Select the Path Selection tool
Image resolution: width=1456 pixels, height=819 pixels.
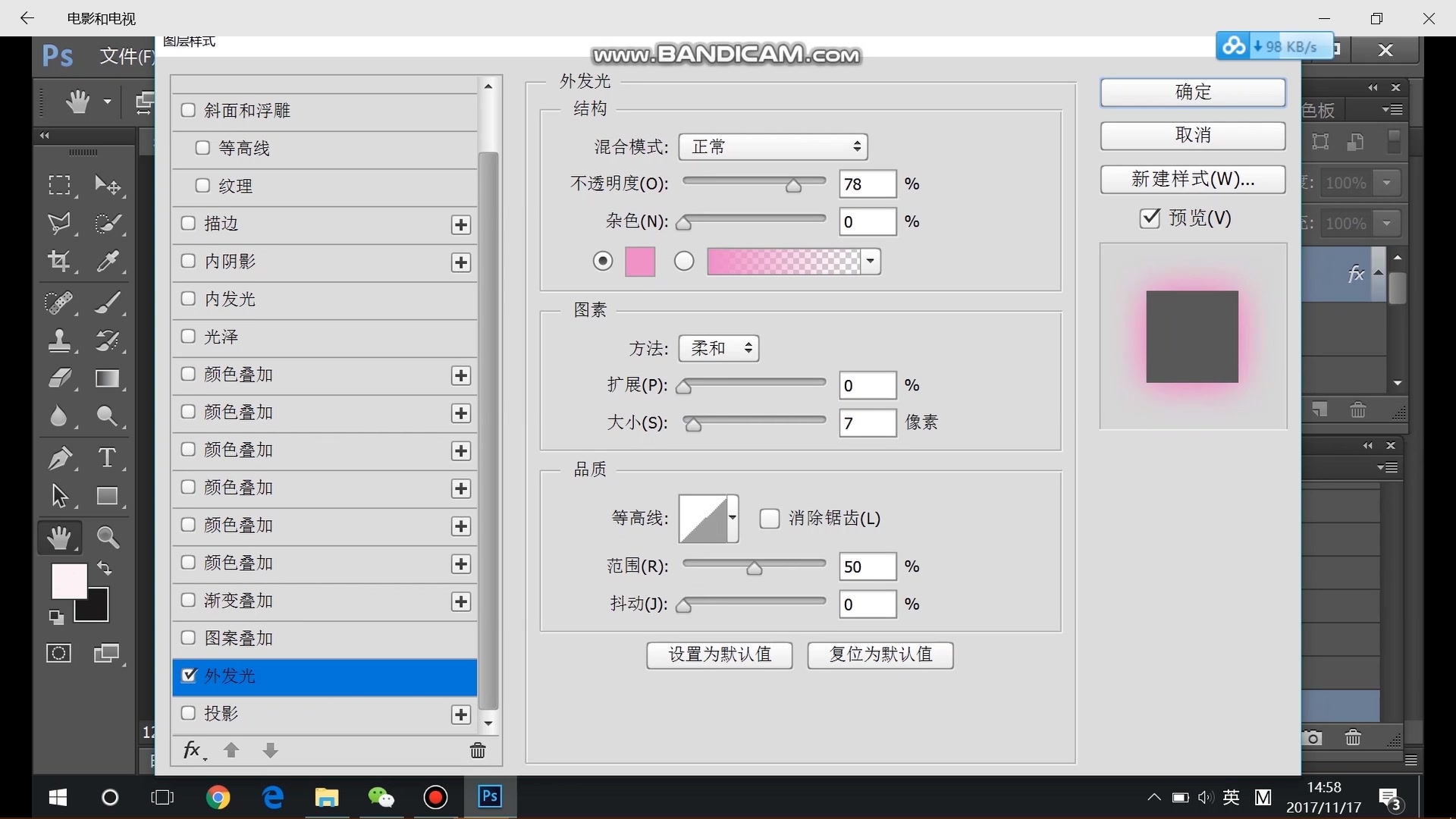pyautogui.click(x=59, y=496)
